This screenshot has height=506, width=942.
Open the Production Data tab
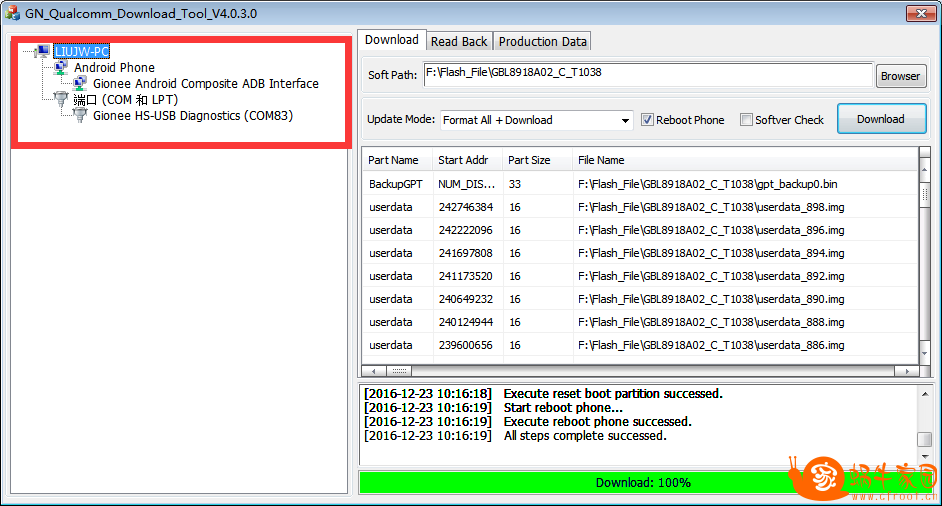point(542,41)
